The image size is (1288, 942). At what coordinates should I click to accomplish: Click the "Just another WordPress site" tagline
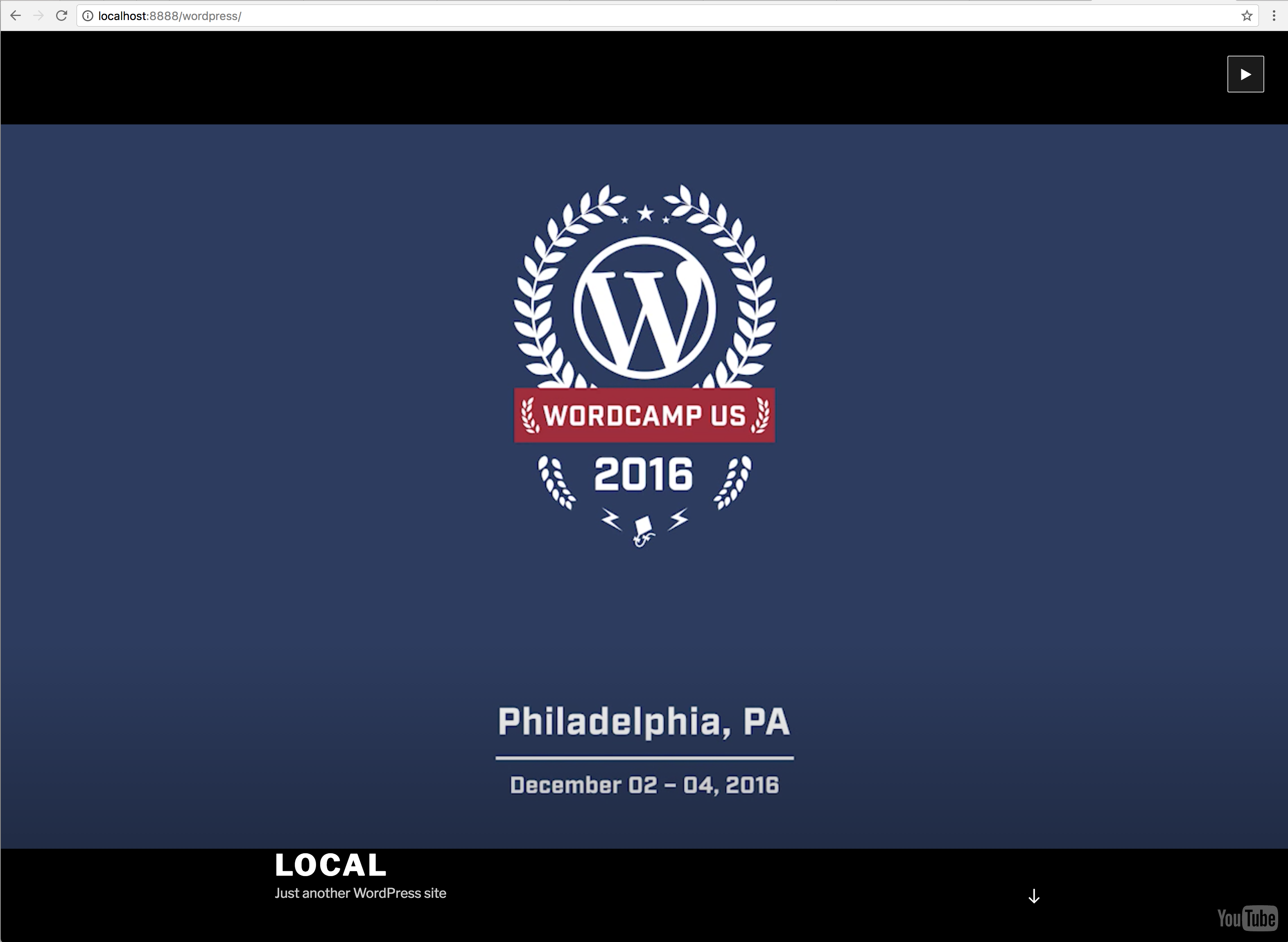[361, 893]
